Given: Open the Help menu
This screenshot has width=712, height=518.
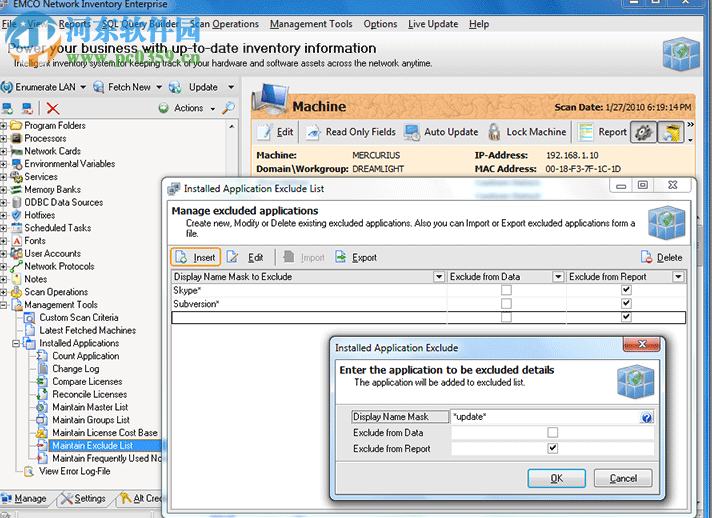Looking at the screenshot, I should pyautogui.click(x=479, y=24).
